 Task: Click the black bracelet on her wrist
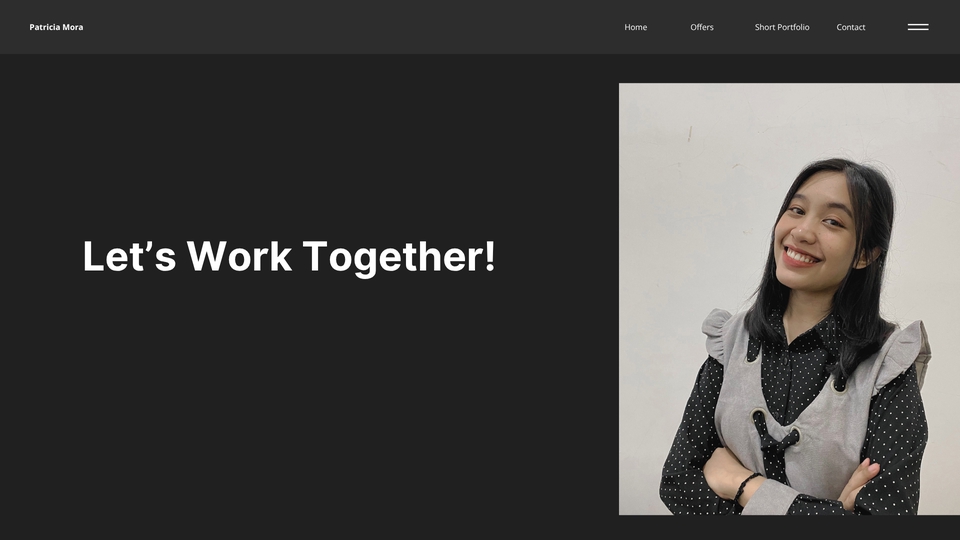[x=744, y=487]
